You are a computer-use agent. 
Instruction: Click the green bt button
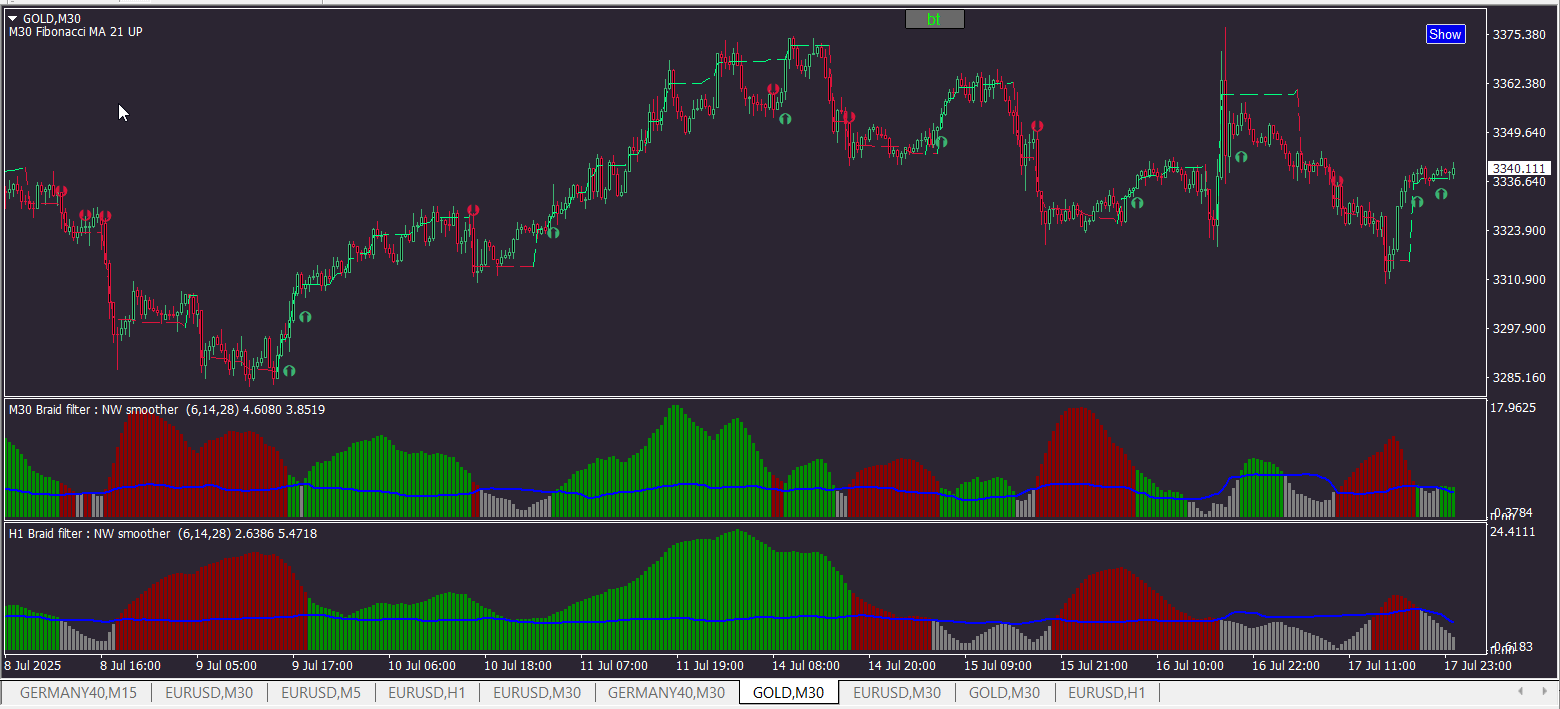pos(934,19)
